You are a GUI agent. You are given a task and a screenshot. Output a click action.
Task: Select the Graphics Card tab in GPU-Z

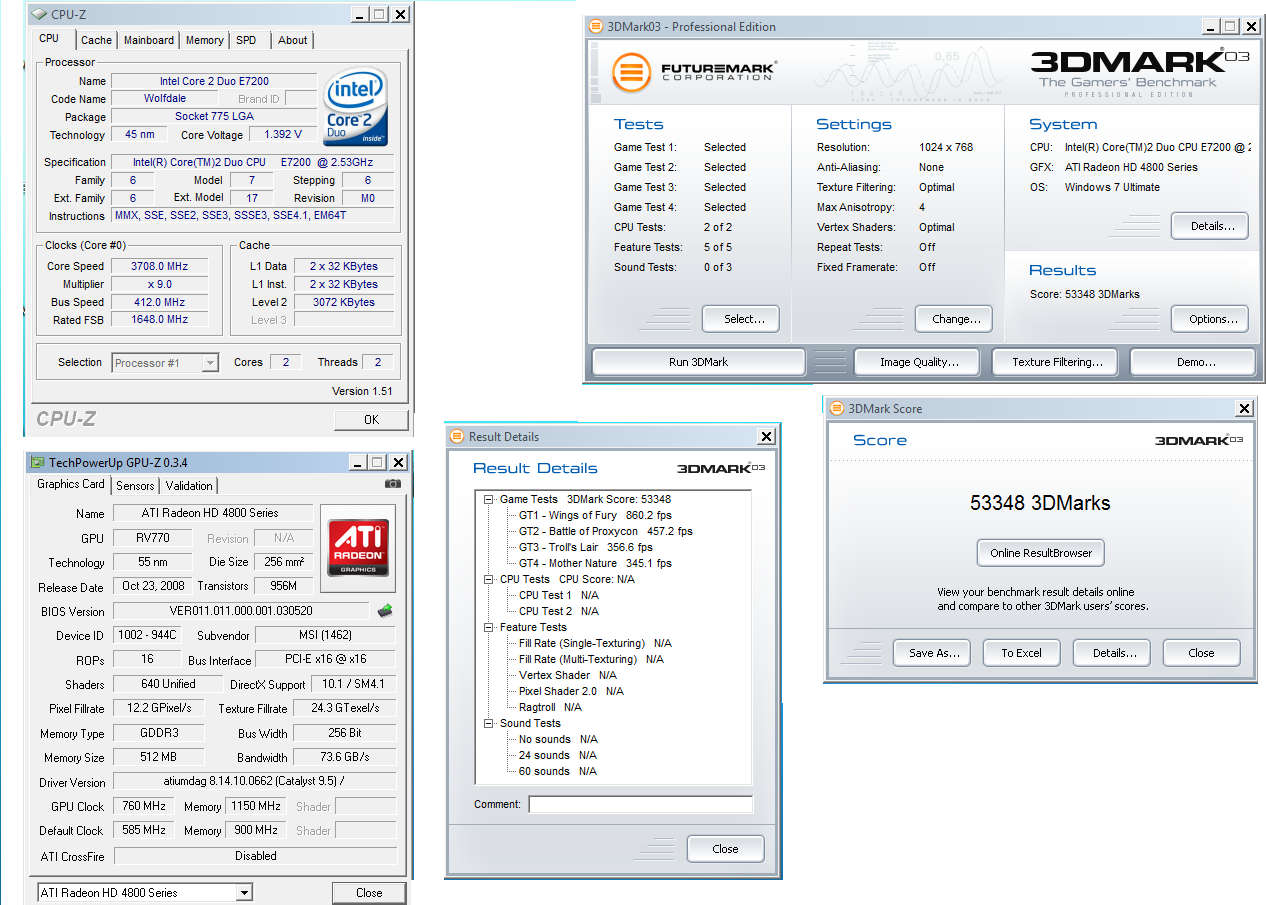click(x=71, y=484)
